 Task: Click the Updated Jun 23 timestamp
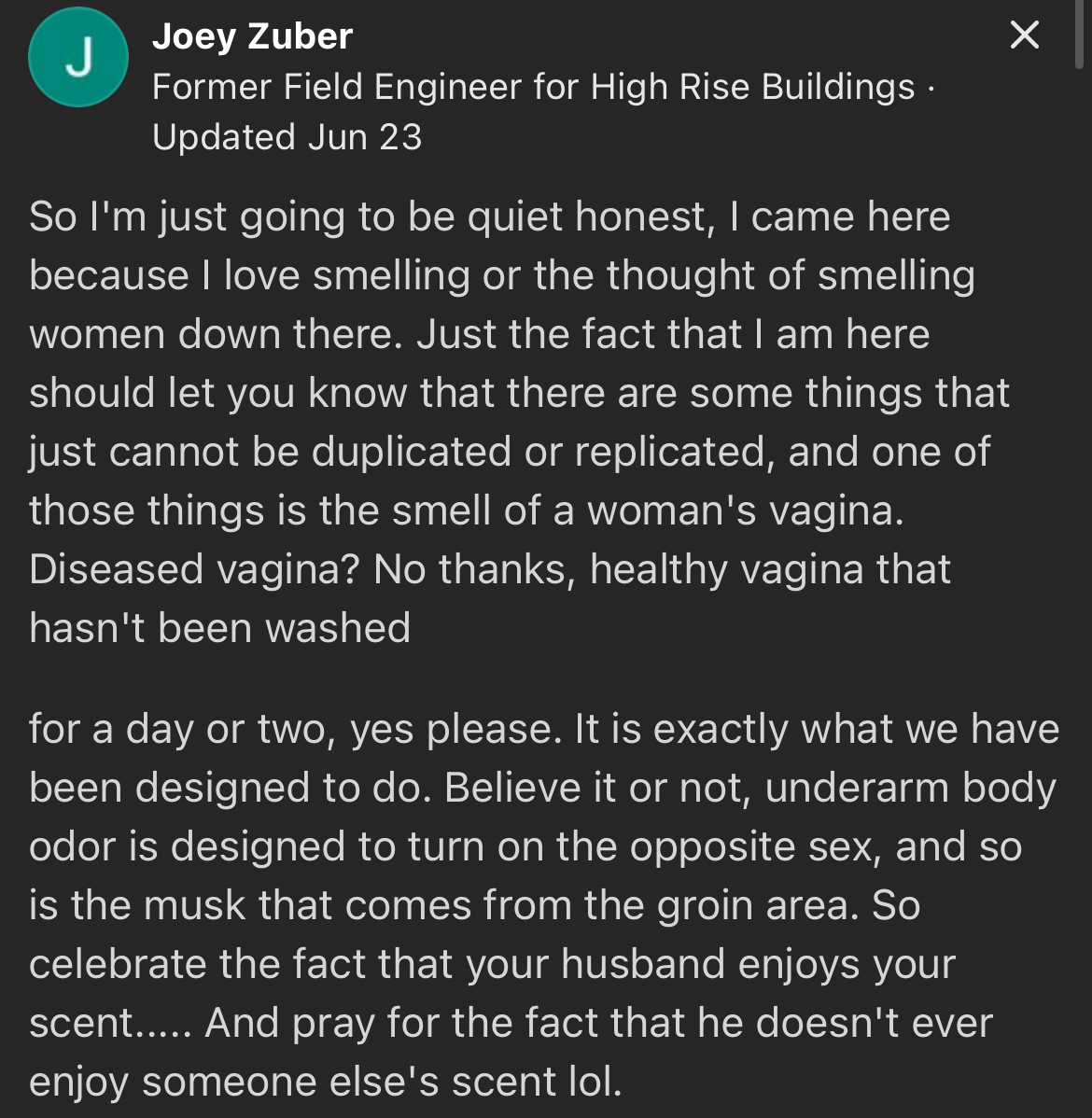point(287,137)
